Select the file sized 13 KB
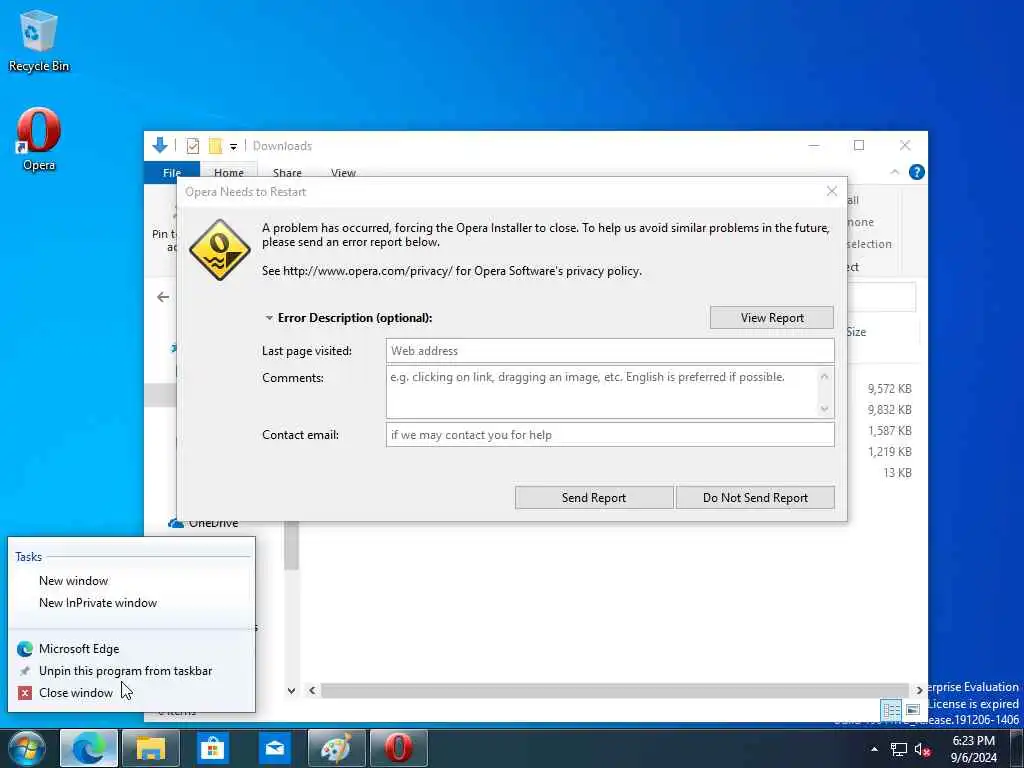Image resolution: width=1024 pixels, height=768 pixels. pyautogui.click(x=897, y=472)
